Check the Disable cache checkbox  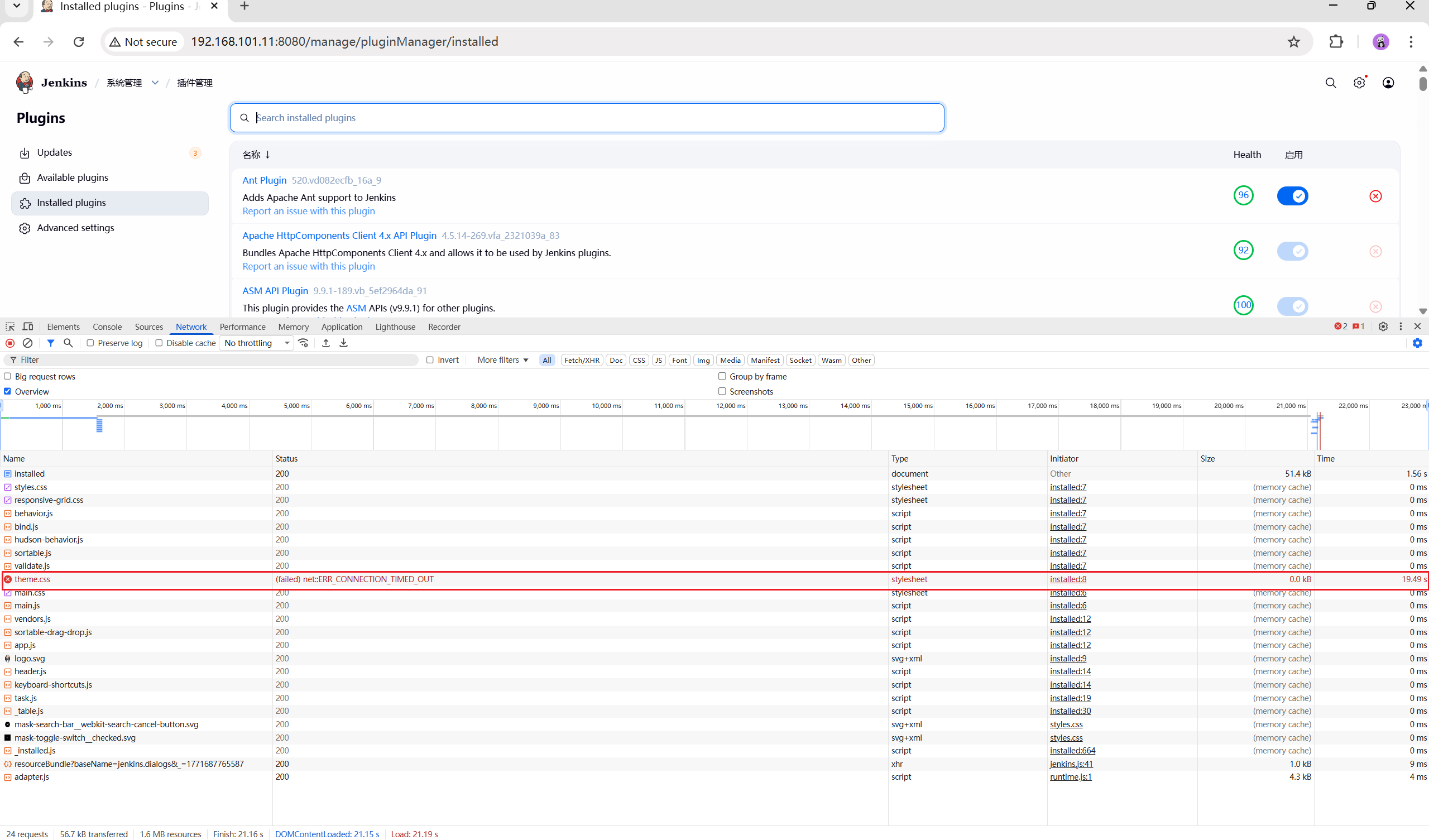[x=159, y=343]
